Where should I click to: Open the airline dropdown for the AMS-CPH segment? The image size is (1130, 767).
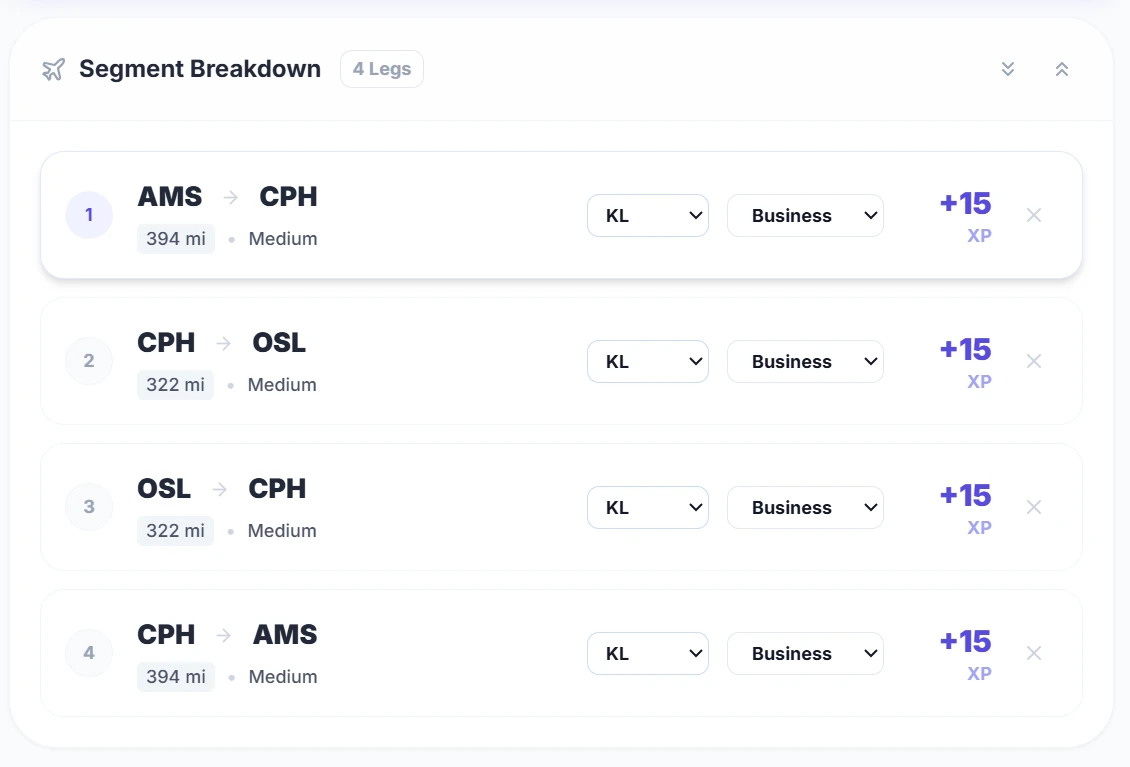(x=647, y=215)
